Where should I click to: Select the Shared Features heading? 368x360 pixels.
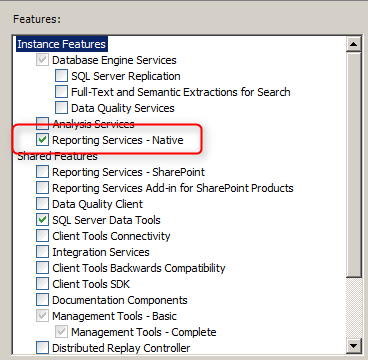pos(57,156)
